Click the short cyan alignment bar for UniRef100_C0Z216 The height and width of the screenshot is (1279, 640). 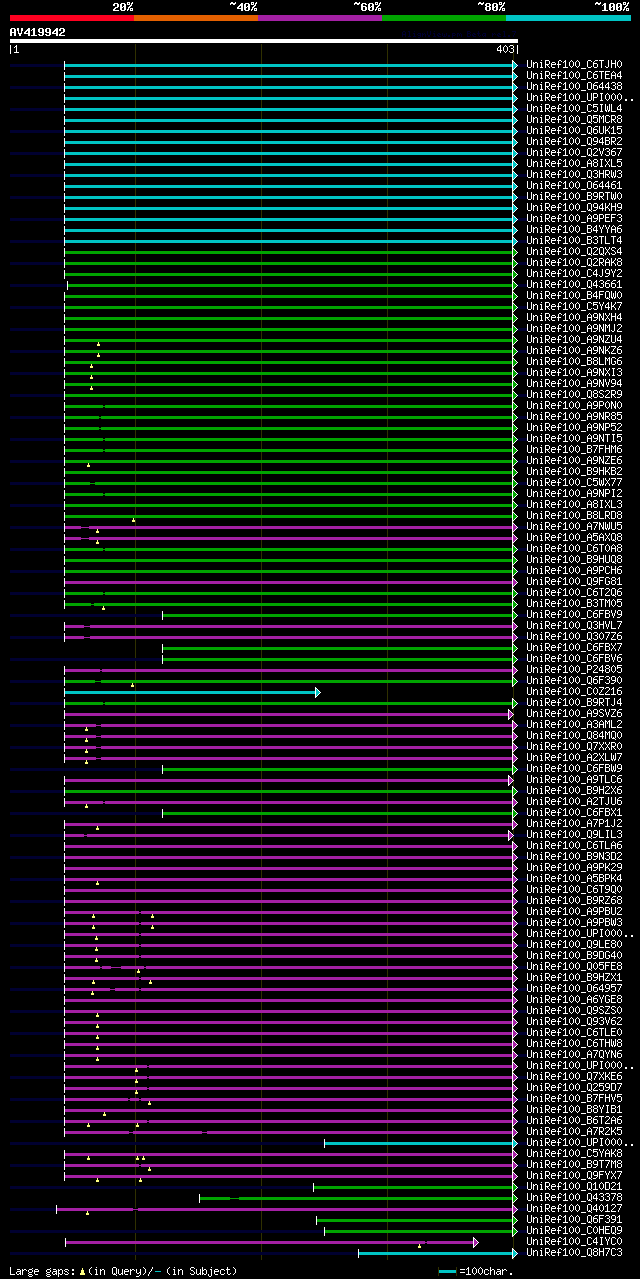tap(192, 692)
